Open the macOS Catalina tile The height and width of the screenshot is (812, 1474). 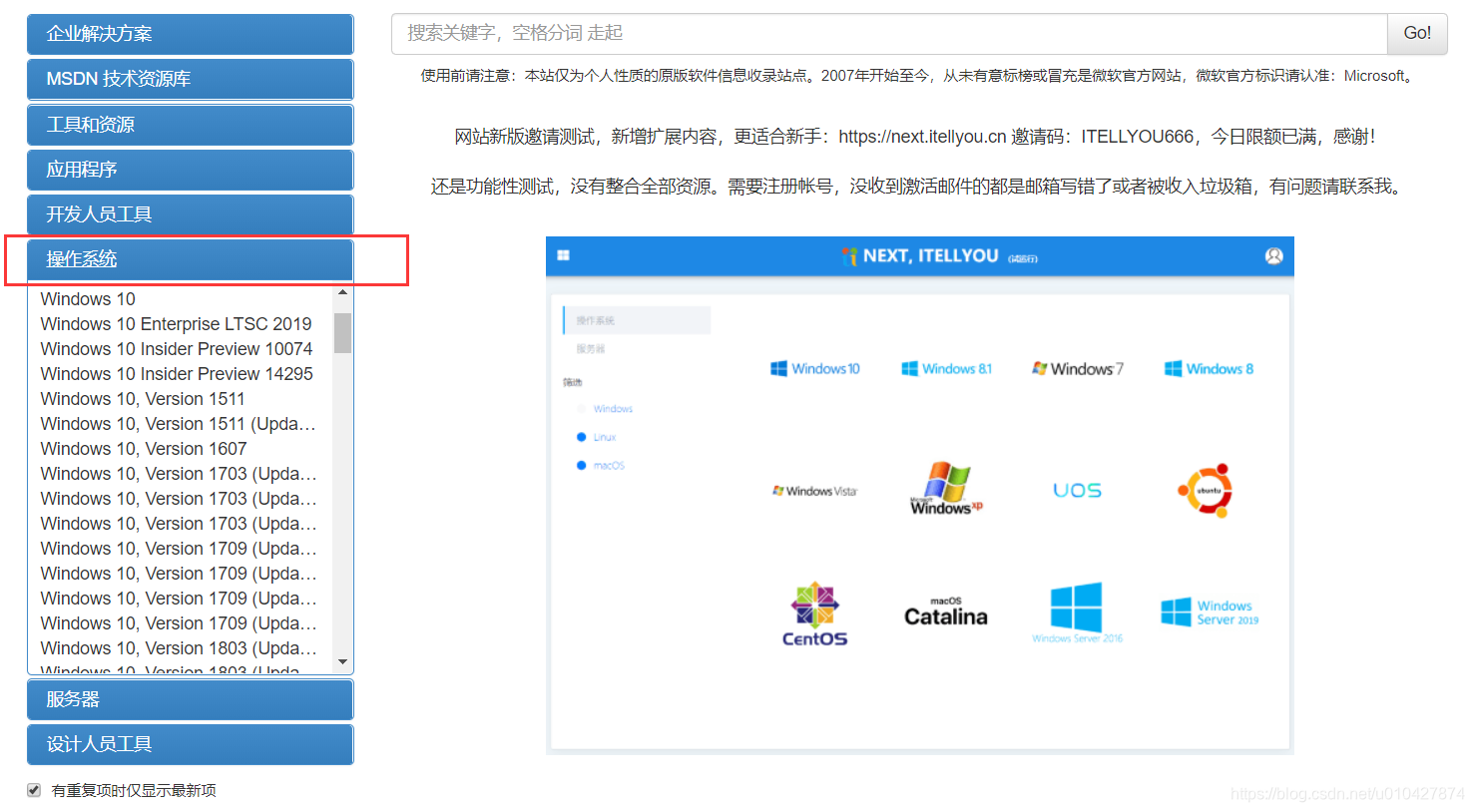coord(946,612)
